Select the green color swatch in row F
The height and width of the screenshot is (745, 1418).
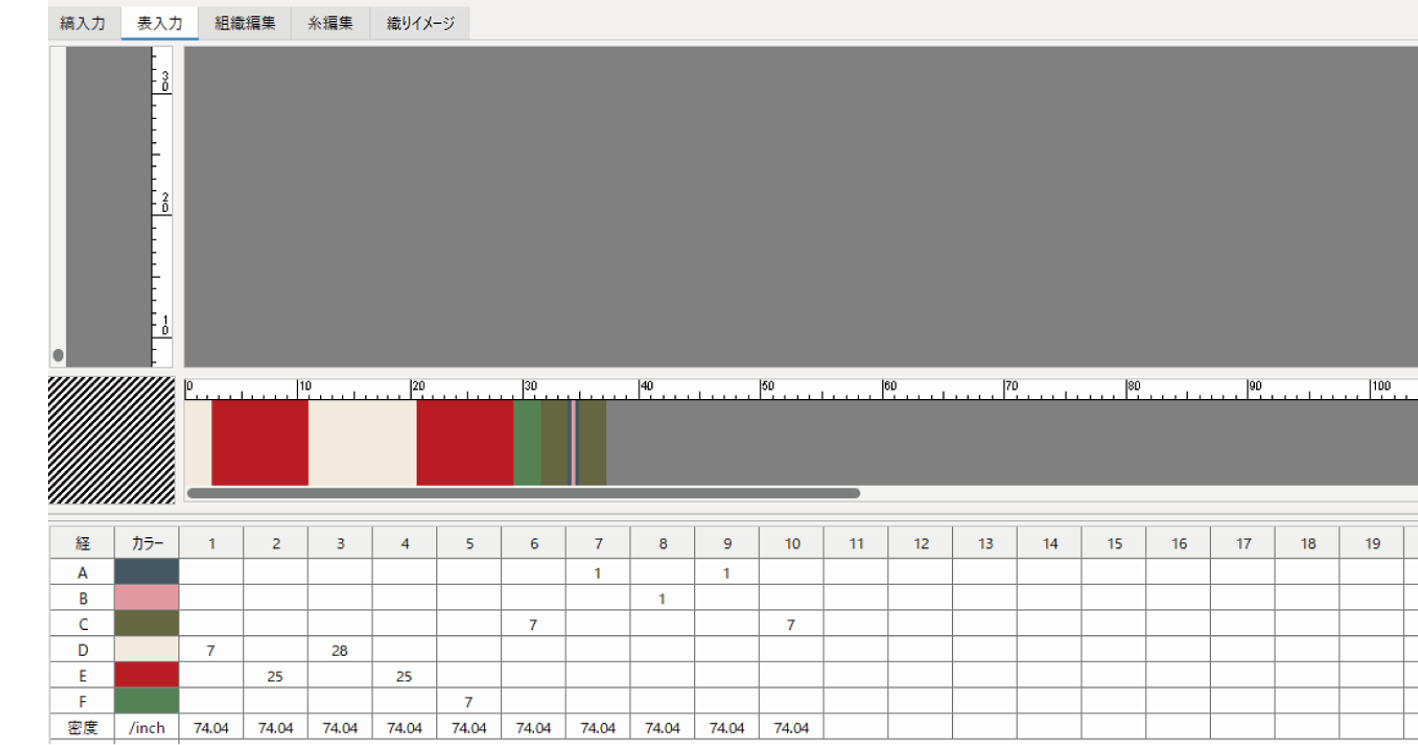click(147, 701)
